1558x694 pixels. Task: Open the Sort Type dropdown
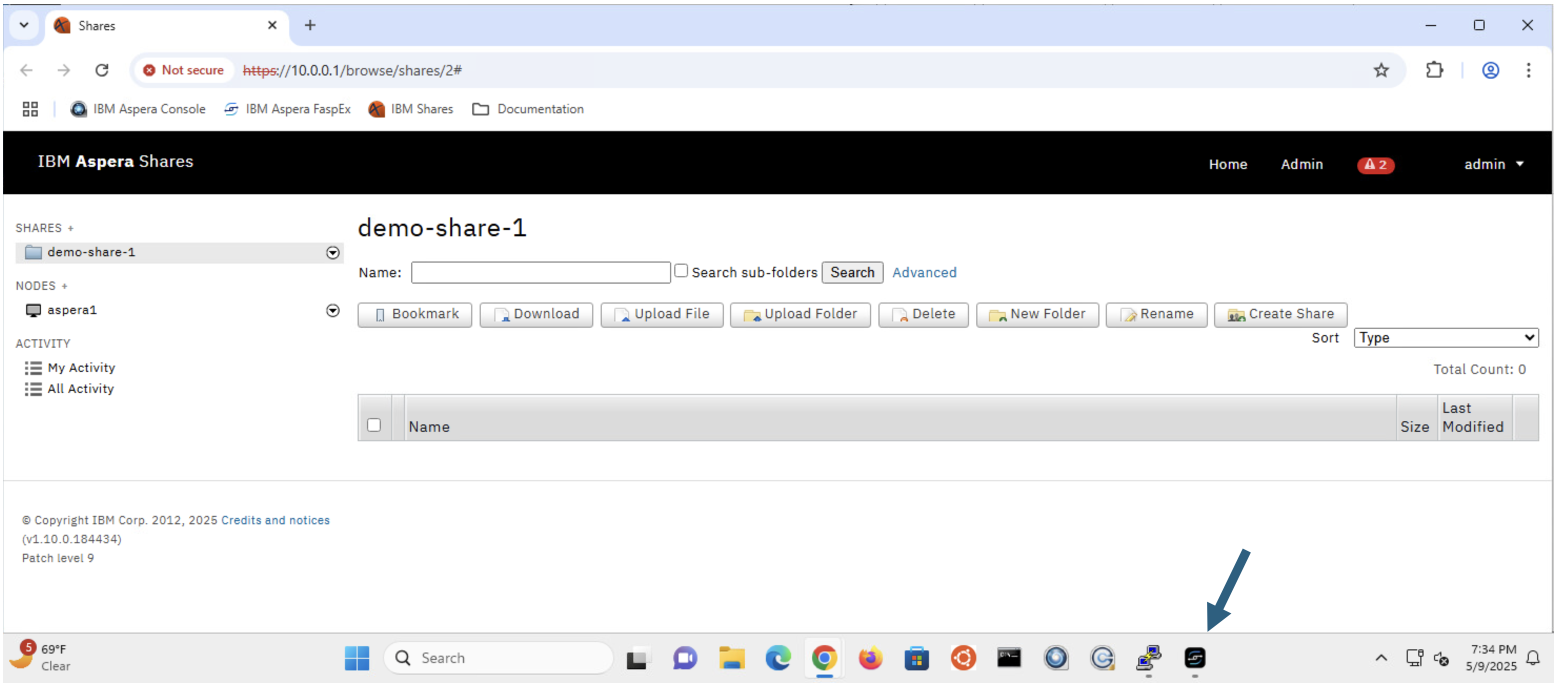pyautogui.click(x=1446, y=338)
